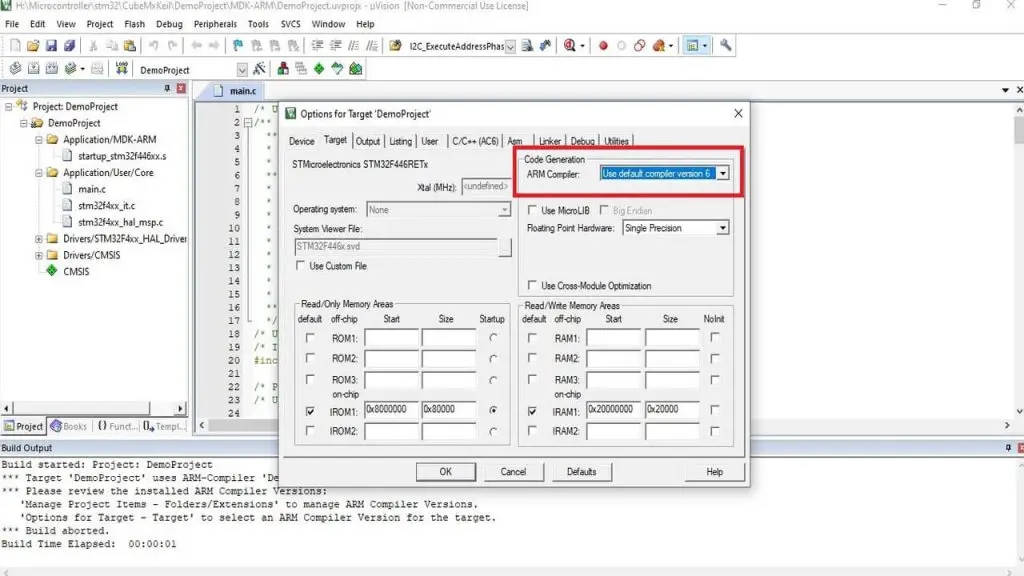The height and width of the screenshot is (576, 1024).
Task: Select stm32f4xx_it.c in project tree
Action: (106, 206)
